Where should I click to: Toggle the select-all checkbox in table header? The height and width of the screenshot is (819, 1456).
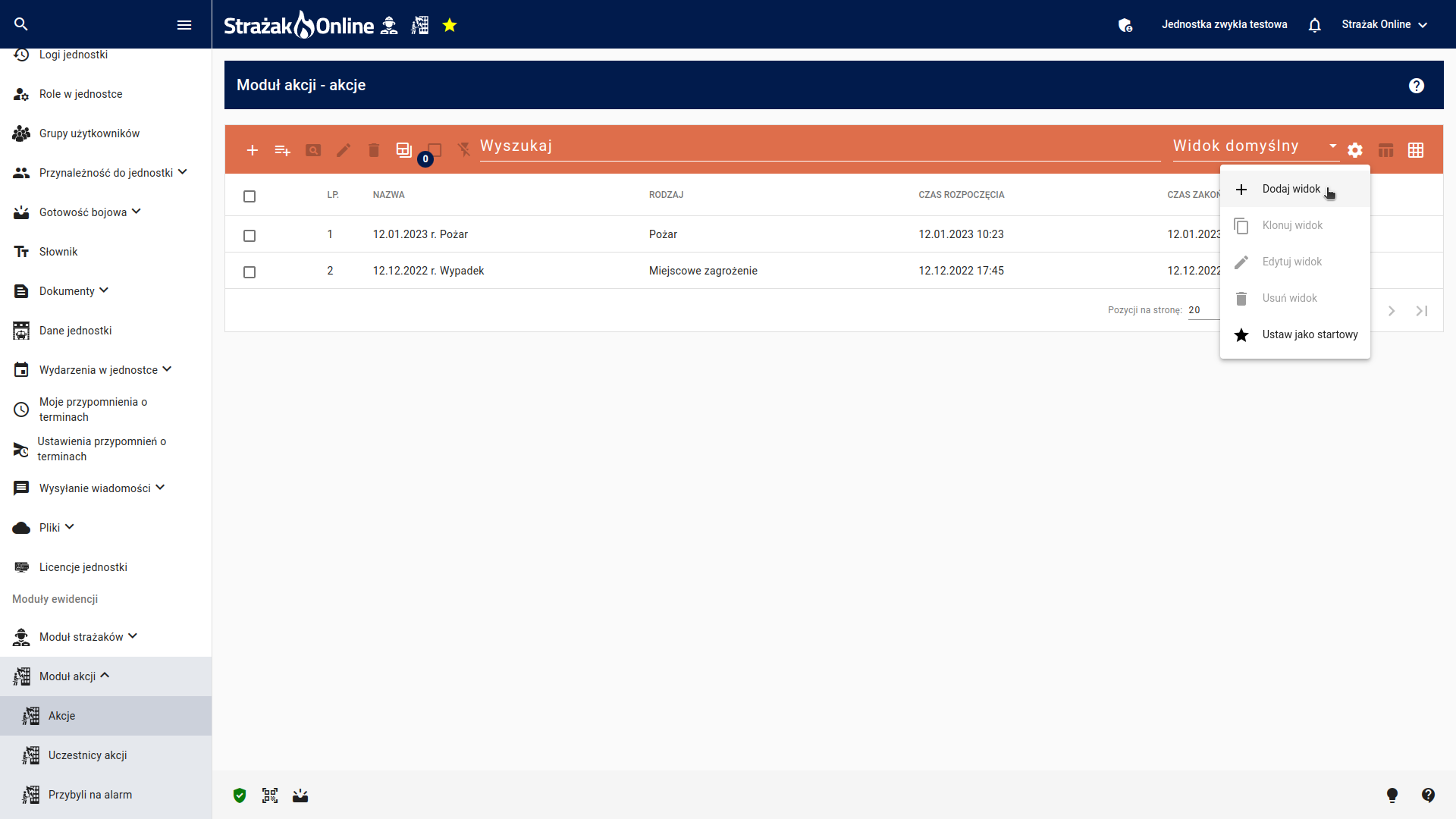point(249,196)
